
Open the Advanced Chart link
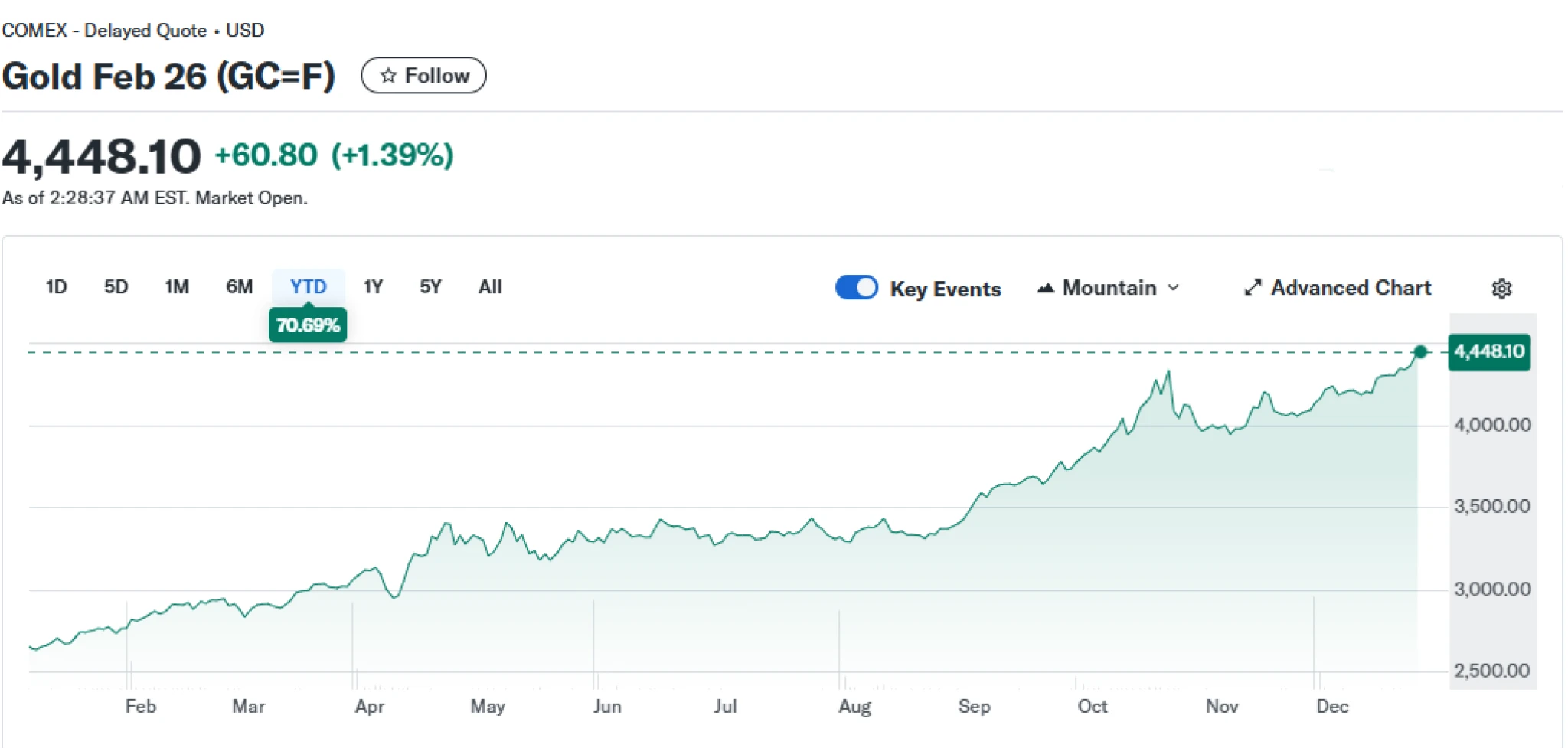(x=1351, y=288)
